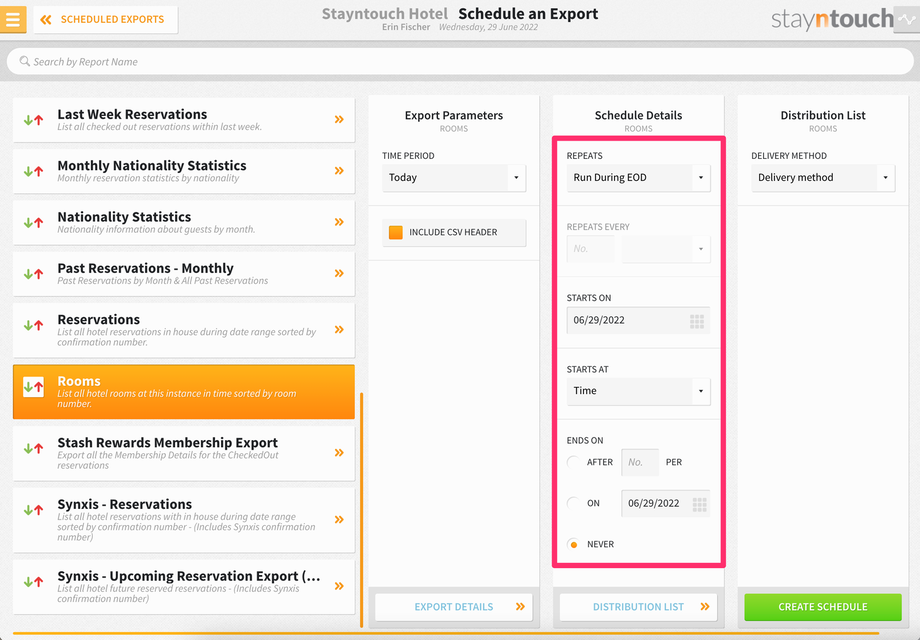Image resolution: width=920 pixels, height=640 pixels.
Task: Select Monthly Nationality Statistics report
Action: (184, 171)
